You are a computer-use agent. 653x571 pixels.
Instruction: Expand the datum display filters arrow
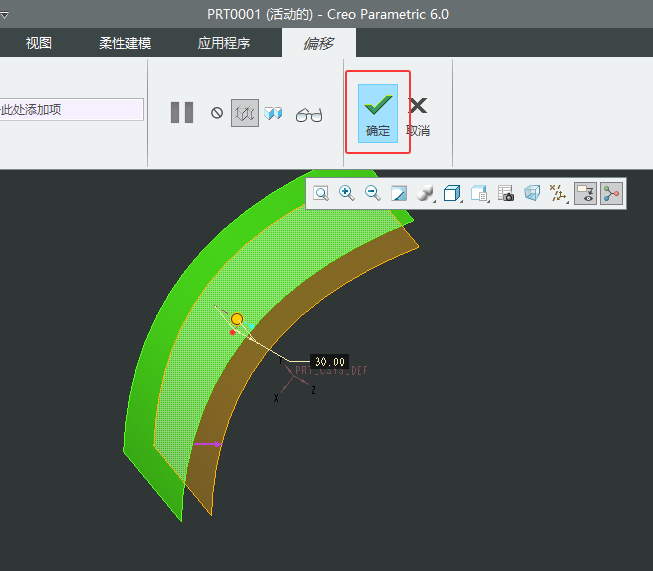point(567,202)
